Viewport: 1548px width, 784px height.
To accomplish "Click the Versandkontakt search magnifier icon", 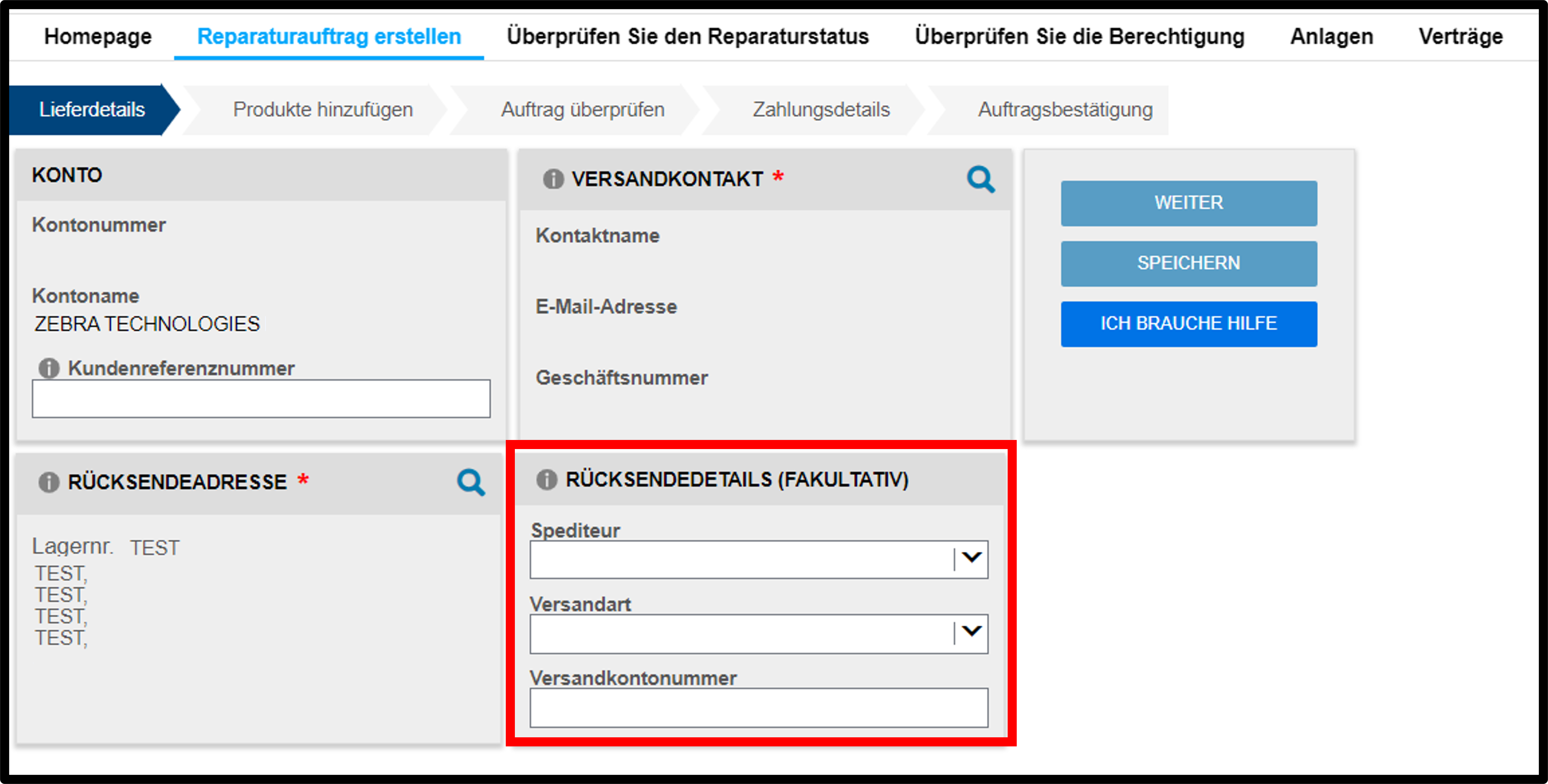I will point(981,179).
